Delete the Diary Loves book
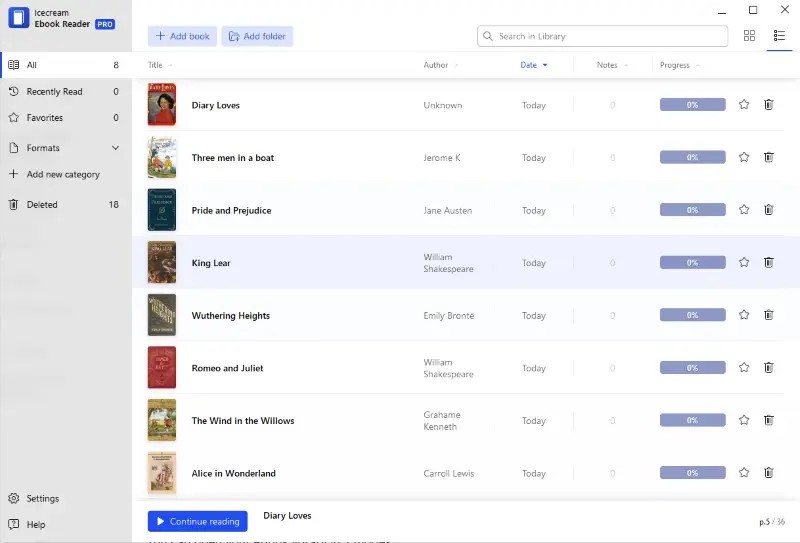 pyautogui.click(x=768, y=105)
